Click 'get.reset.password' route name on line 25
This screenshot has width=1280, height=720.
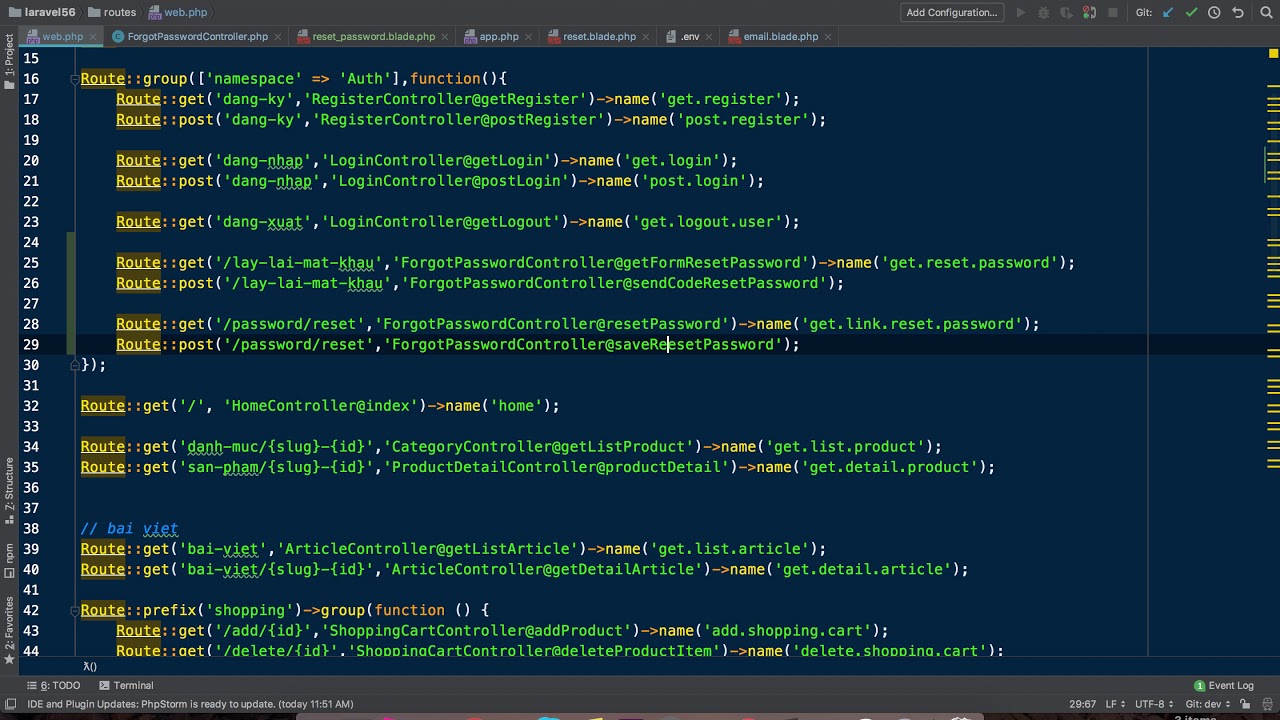pyautogui.click(x=970, y=263)
